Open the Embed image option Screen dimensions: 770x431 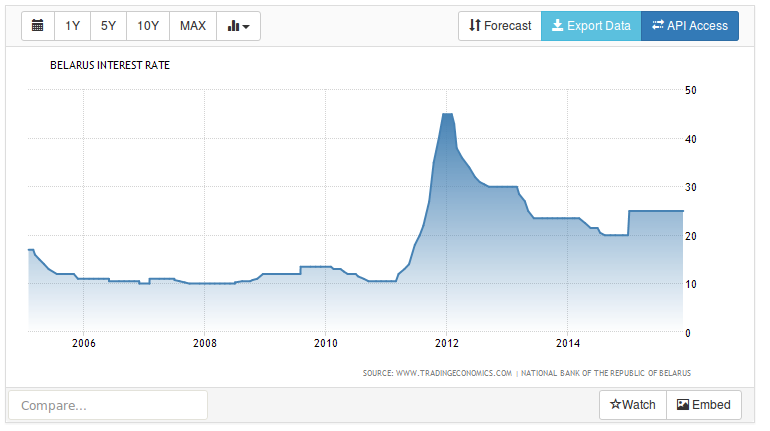click(704, 405)
